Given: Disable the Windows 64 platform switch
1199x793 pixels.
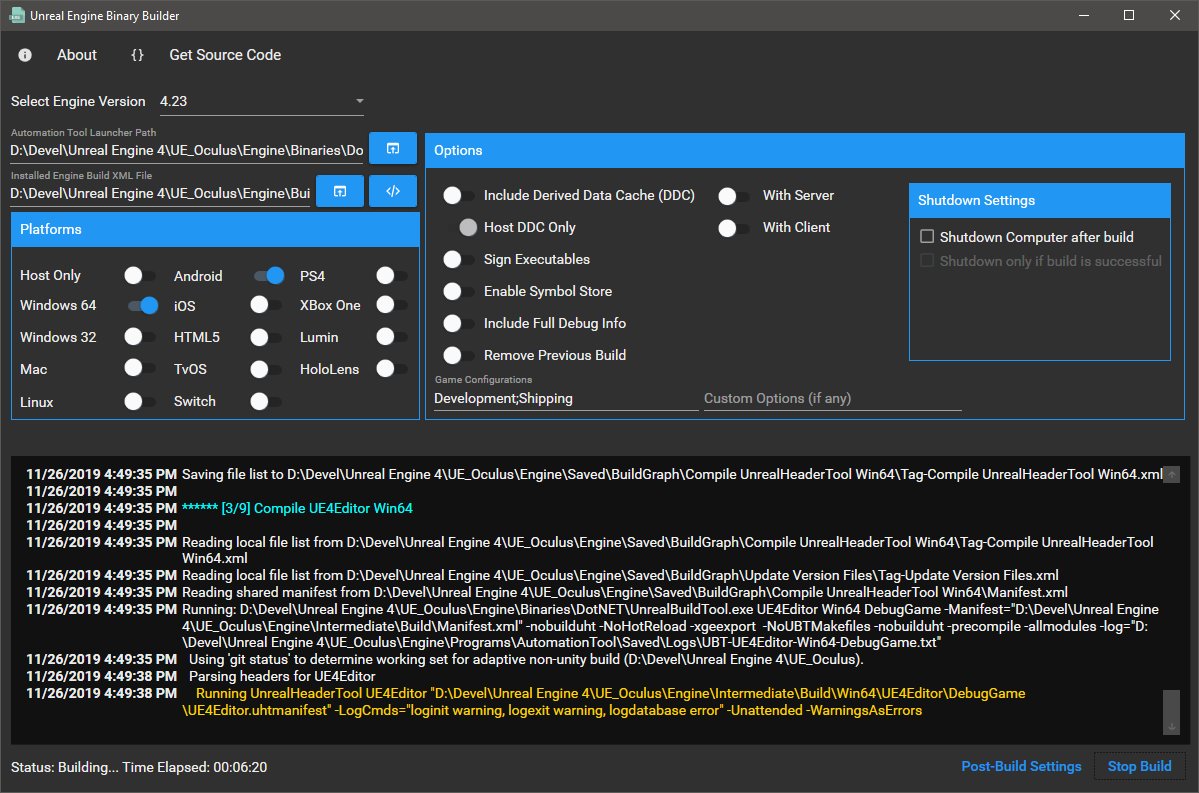Looking at the screenshot, I should tap(142, 306).
